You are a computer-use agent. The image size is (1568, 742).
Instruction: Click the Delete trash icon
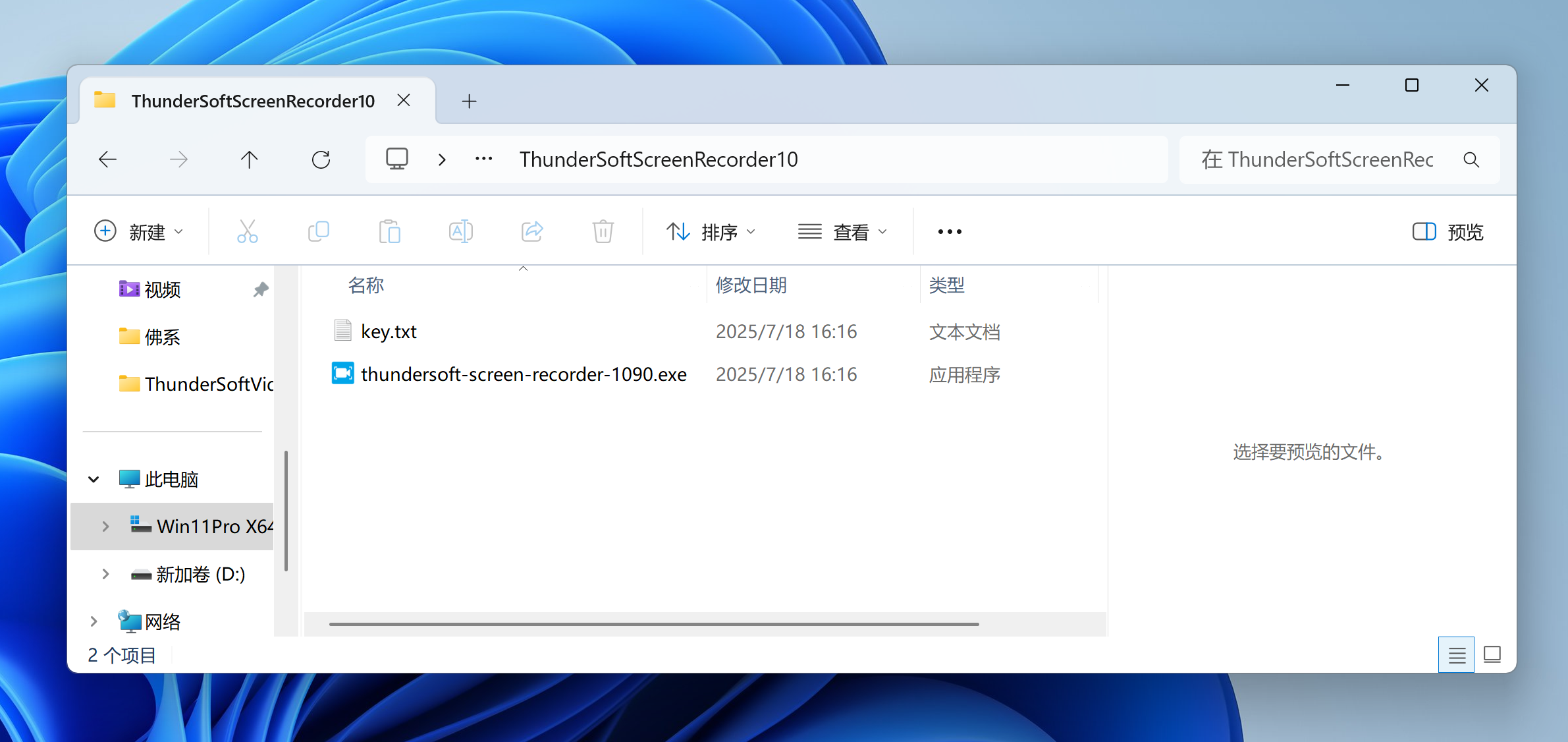(603, 231)
